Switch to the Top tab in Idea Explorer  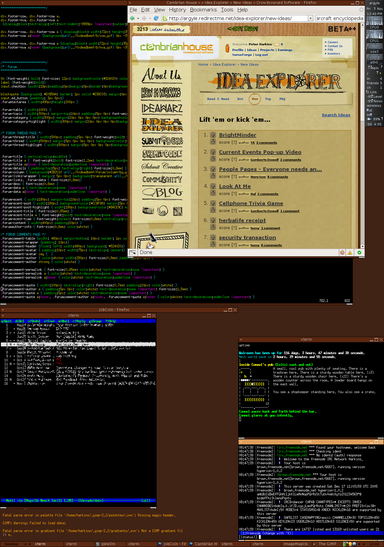pyautogui.click(x=268, y=99)
